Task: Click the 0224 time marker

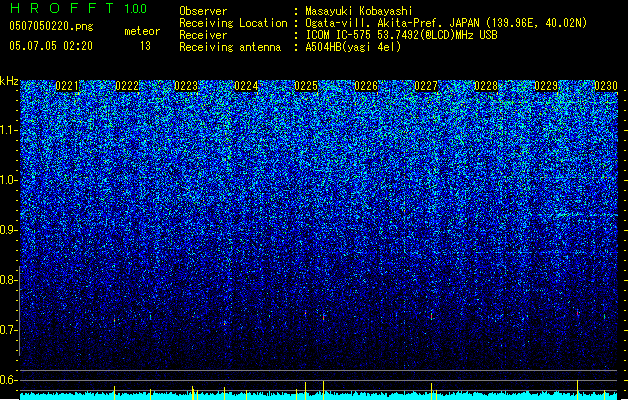Action: point(246,86)
